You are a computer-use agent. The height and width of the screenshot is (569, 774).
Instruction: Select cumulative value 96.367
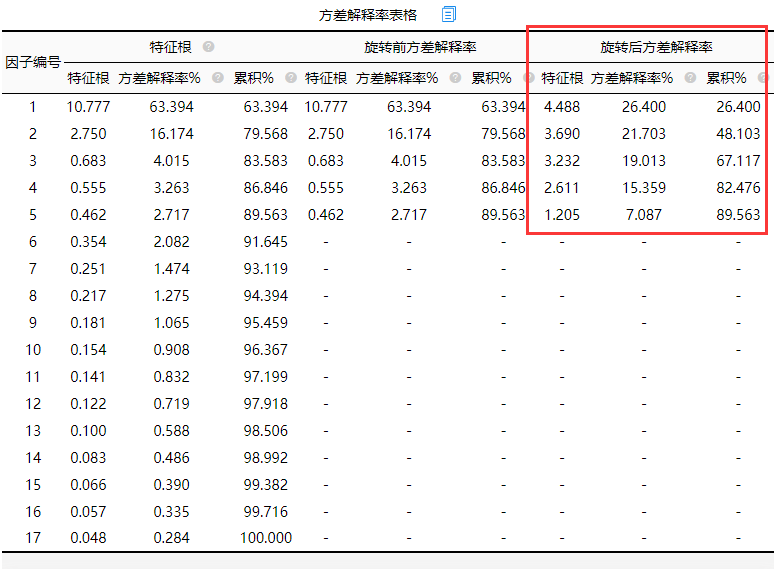tap(266, 350)
